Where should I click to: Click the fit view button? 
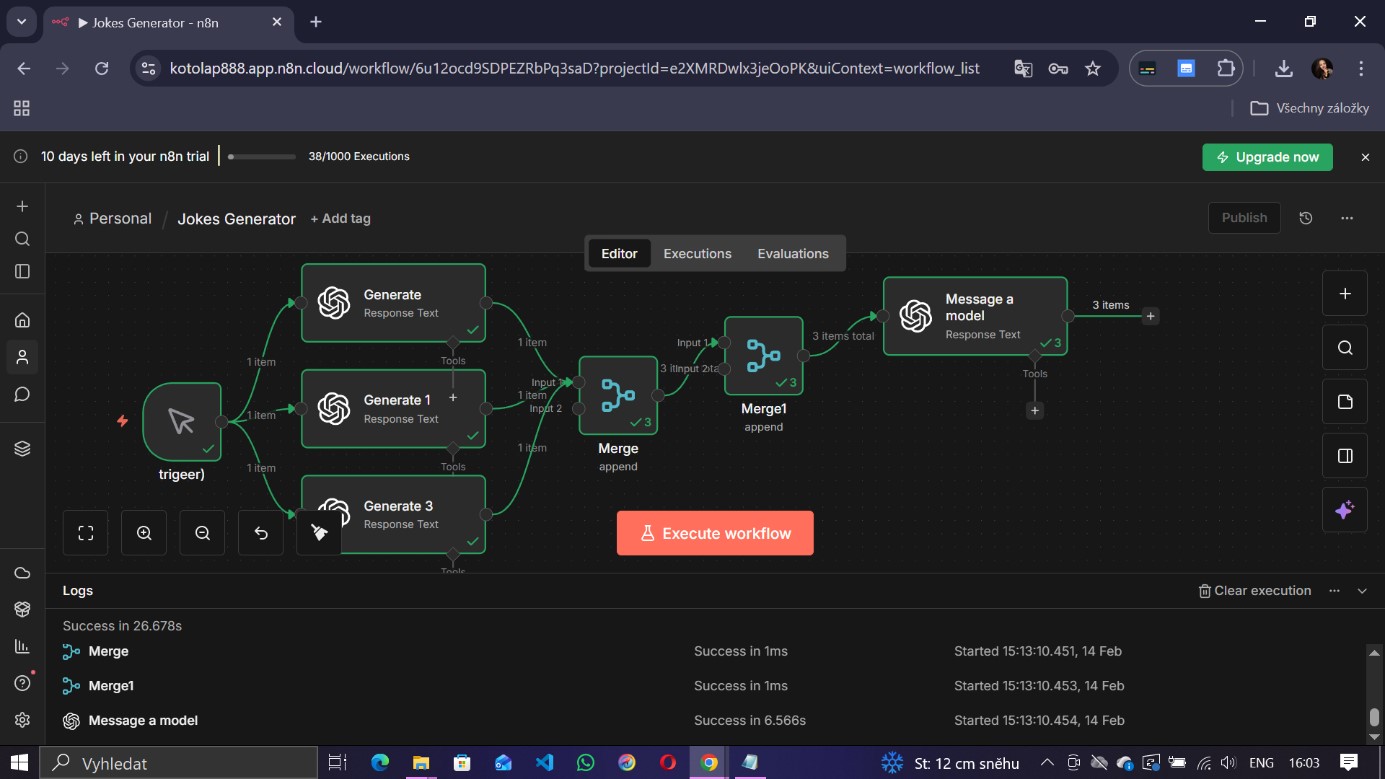[86, 533]
